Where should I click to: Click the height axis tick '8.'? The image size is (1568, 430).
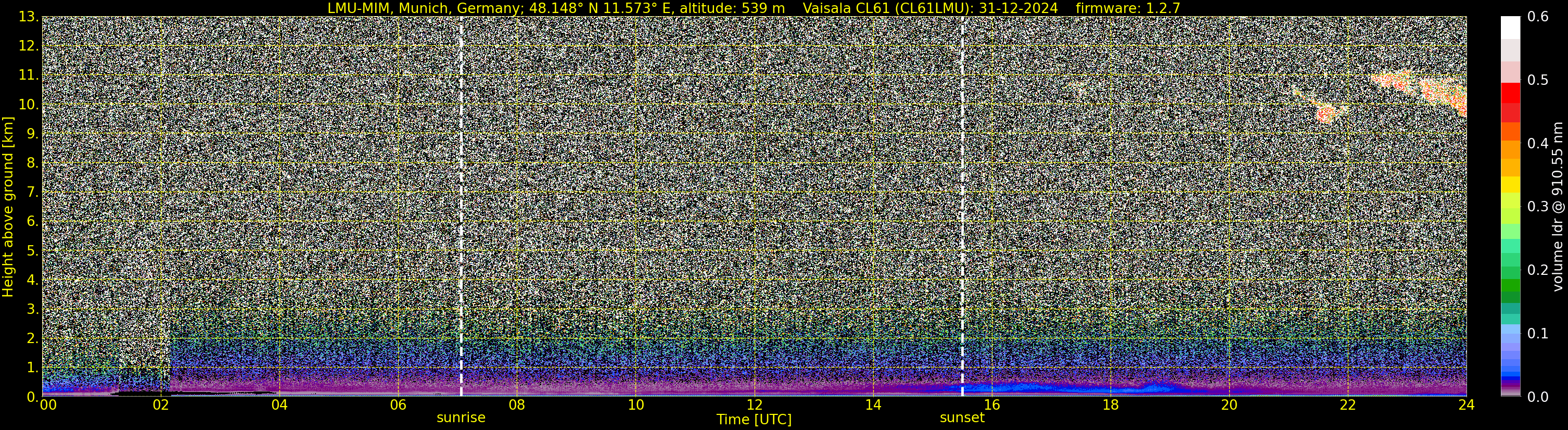pyautogui.click(x=32, y=163)
